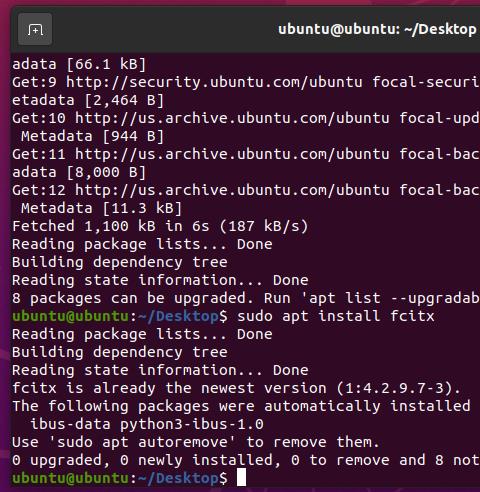Click the 'Metadata [11.3 kB]' text

pyautogui.click(x=102, y=208)
